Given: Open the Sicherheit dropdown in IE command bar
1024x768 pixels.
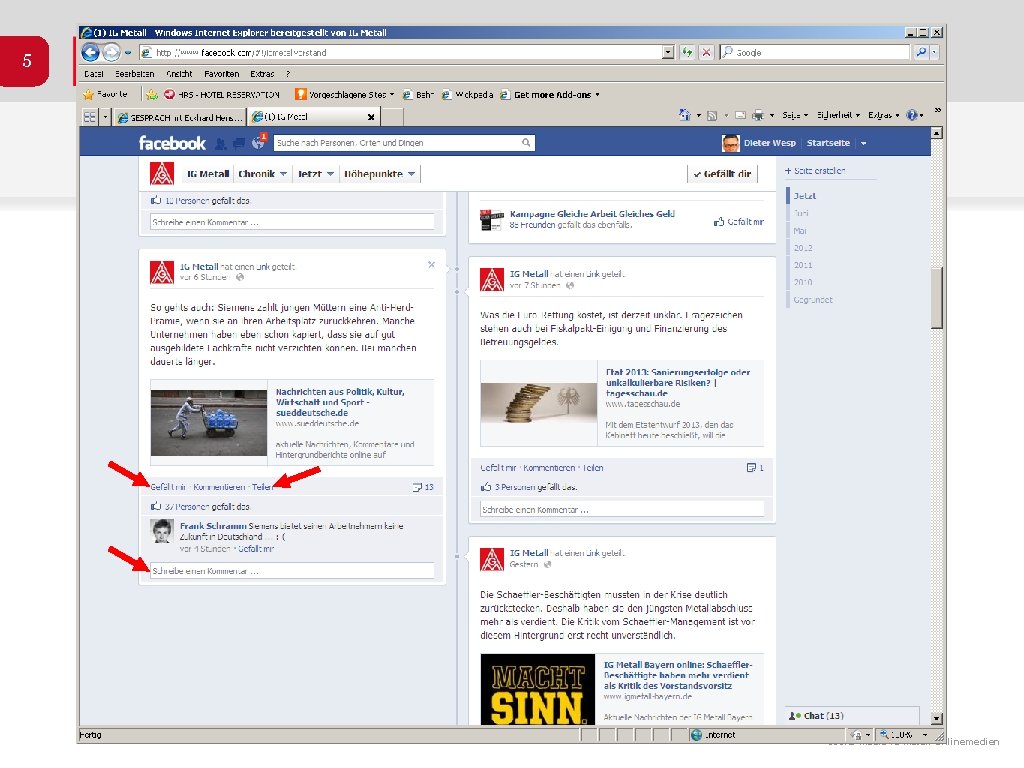Looking at the screenshot, I should click(838, 115).
